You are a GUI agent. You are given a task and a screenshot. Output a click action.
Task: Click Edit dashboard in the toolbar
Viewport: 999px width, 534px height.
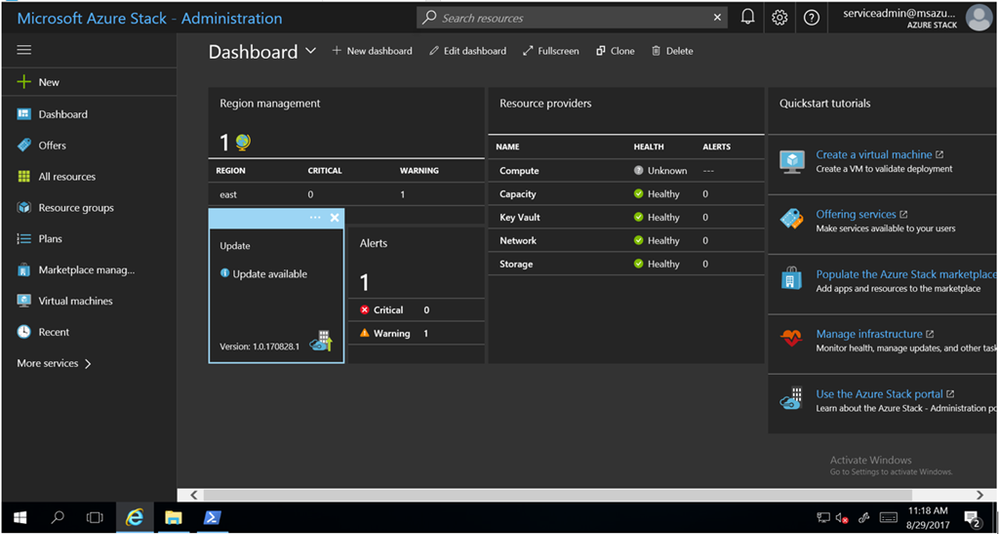pyautogui.click(x=468, y=51)
